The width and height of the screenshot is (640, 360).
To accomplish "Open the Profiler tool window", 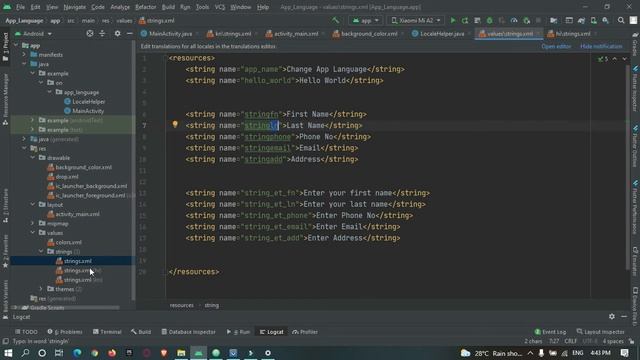I will tap(305, 332).
